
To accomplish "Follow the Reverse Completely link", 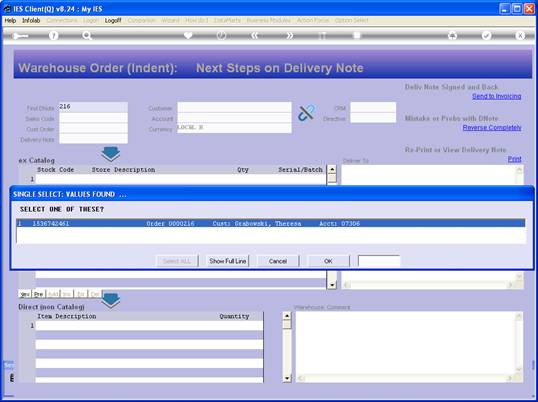I will 492,128.
